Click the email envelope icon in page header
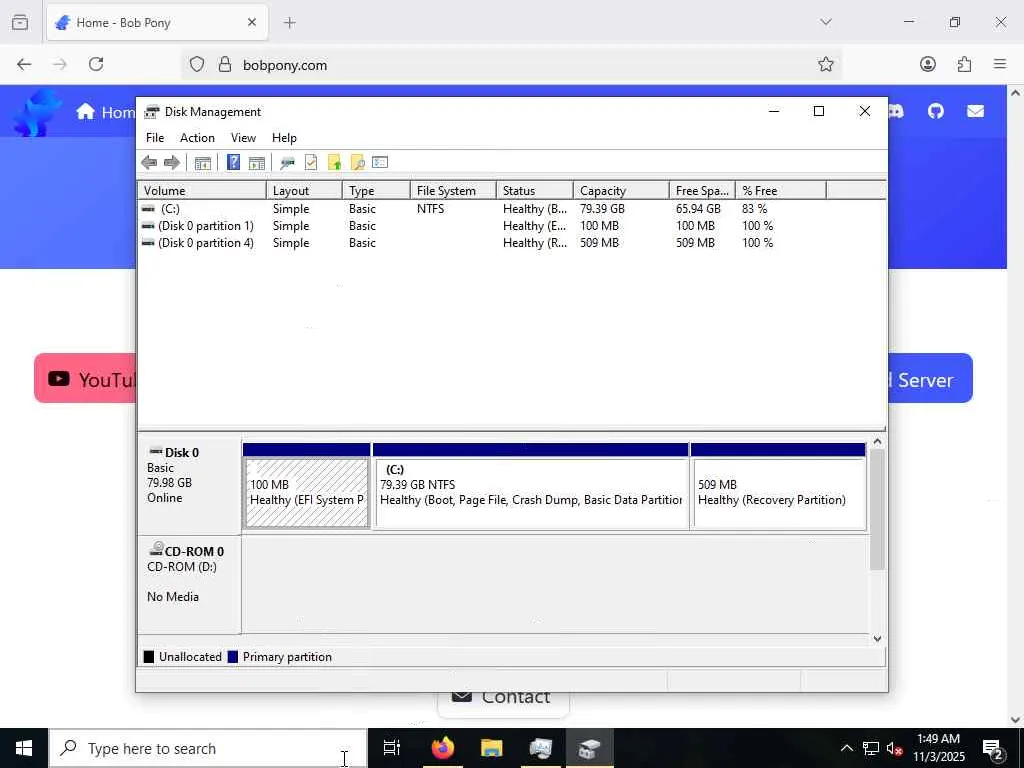The width and height of the screenshot is (1024, 768). point(975,112)
